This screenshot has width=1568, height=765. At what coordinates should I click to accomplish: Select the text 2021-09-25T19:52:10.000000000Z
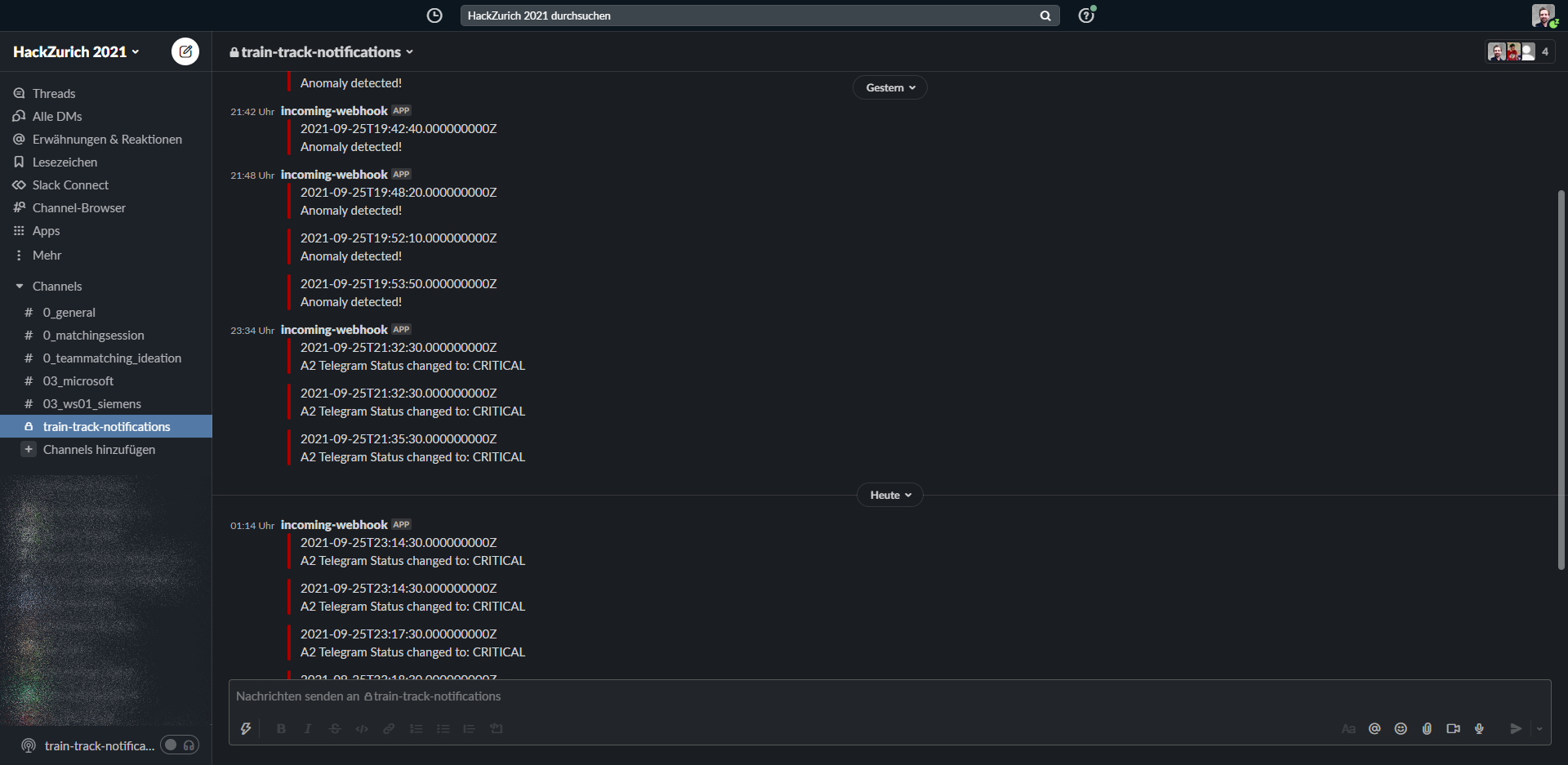click(399, 238)
